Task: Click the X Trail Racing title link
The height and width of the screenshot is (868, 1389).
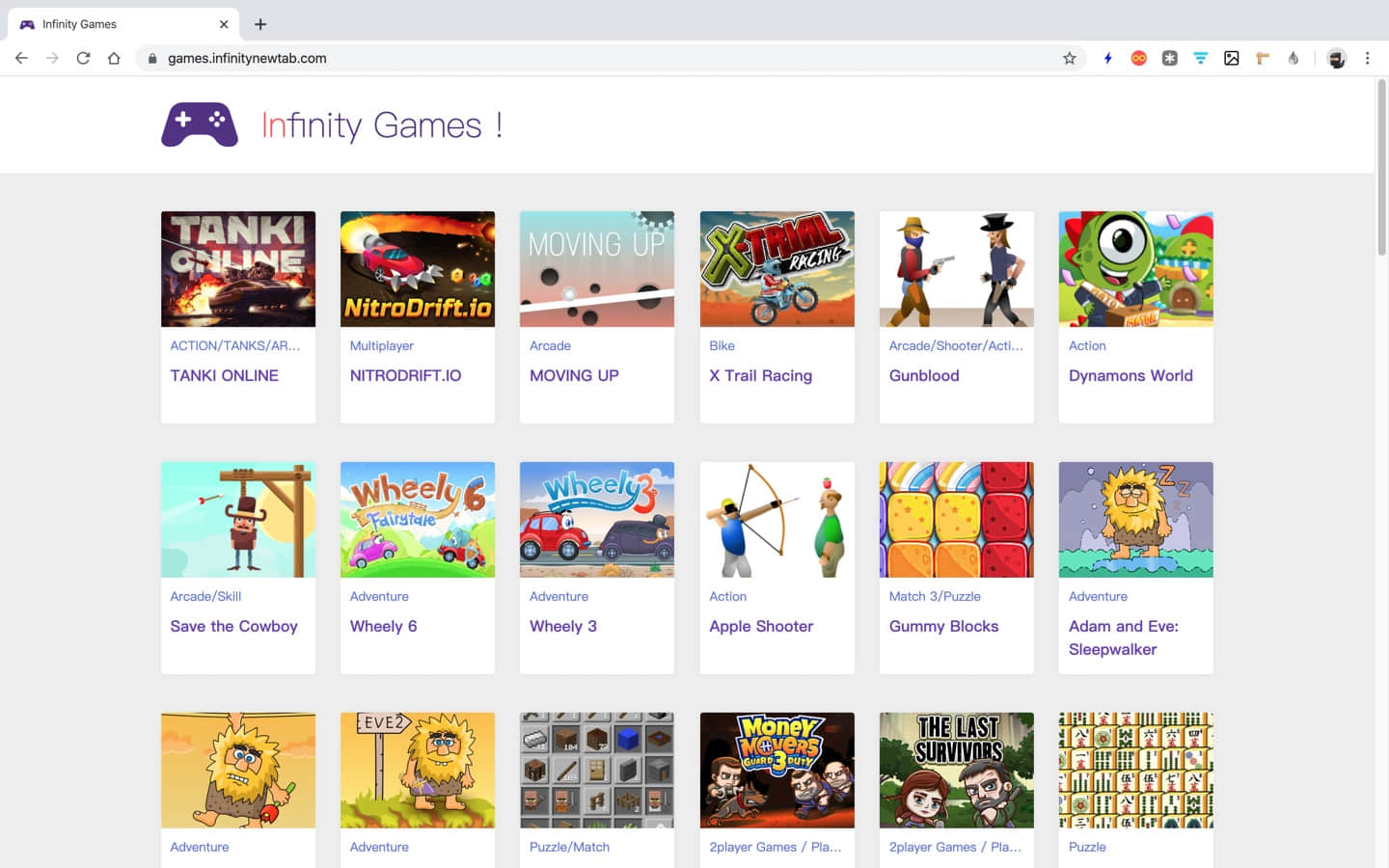Action: tap(760, 375)
